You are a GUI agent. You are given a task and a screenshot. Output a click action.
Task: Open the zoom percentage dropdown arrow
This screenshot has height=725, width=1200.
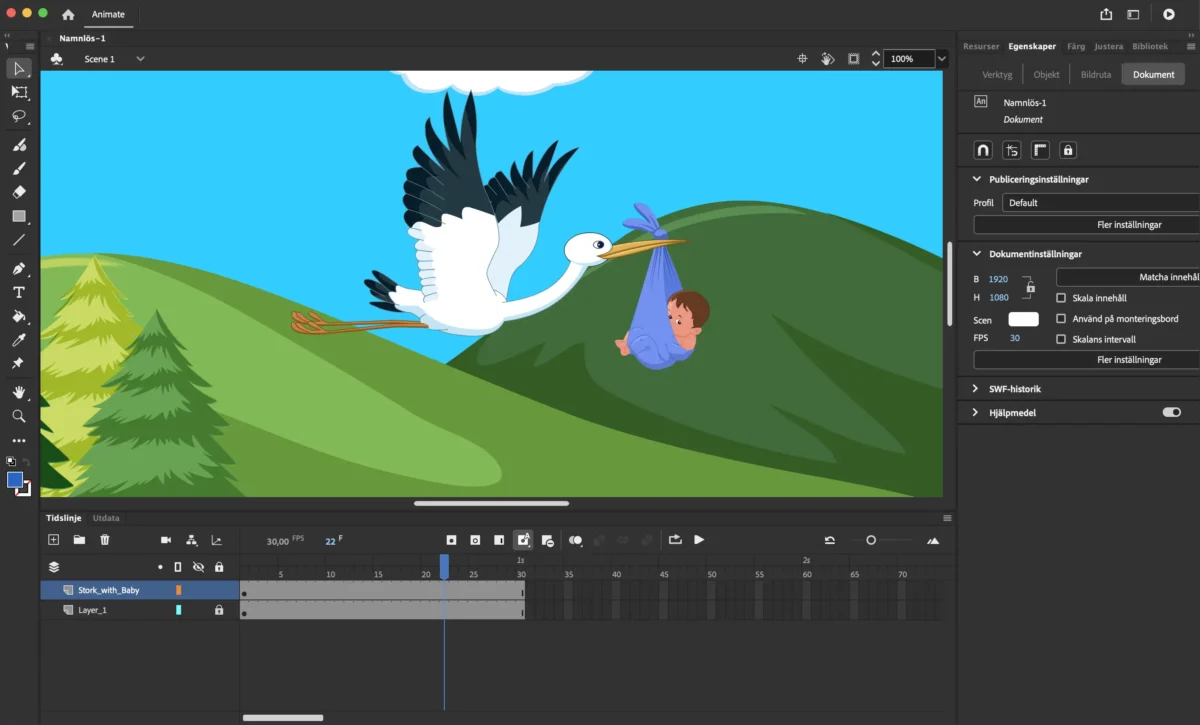pos(941,59)
